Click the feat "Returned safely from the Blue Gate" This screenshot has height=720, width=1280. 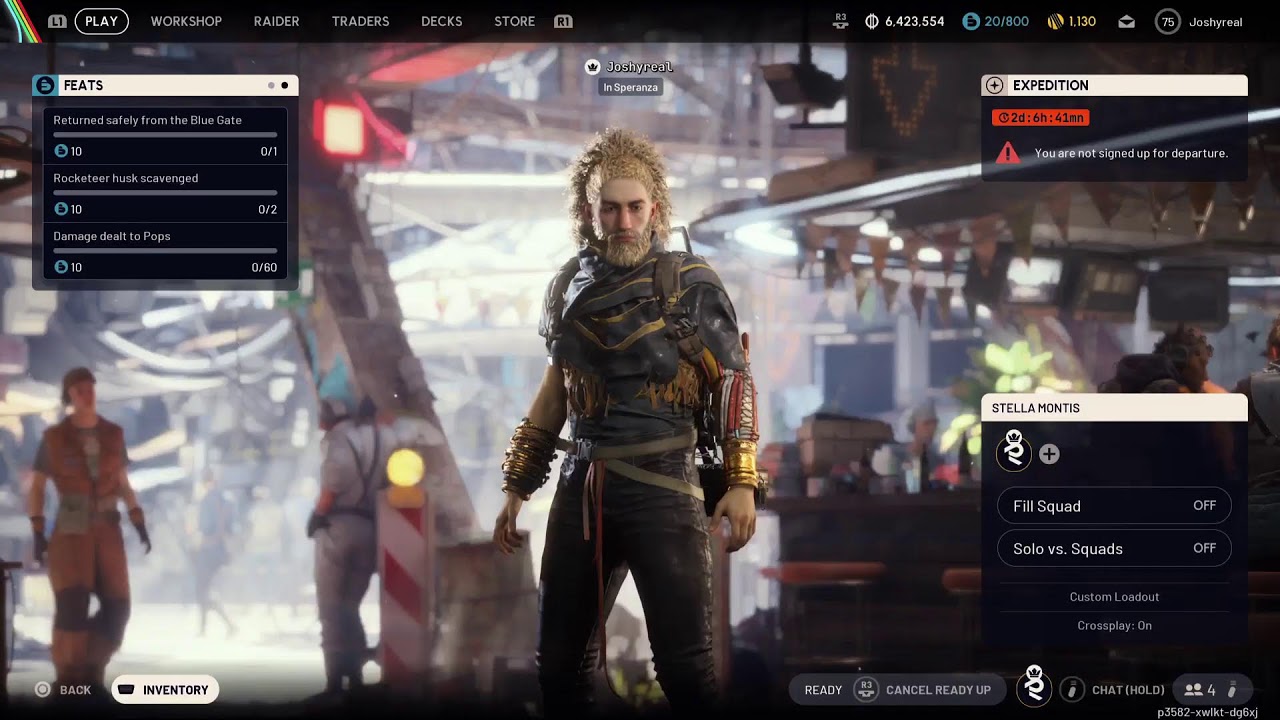coord(147,120)
